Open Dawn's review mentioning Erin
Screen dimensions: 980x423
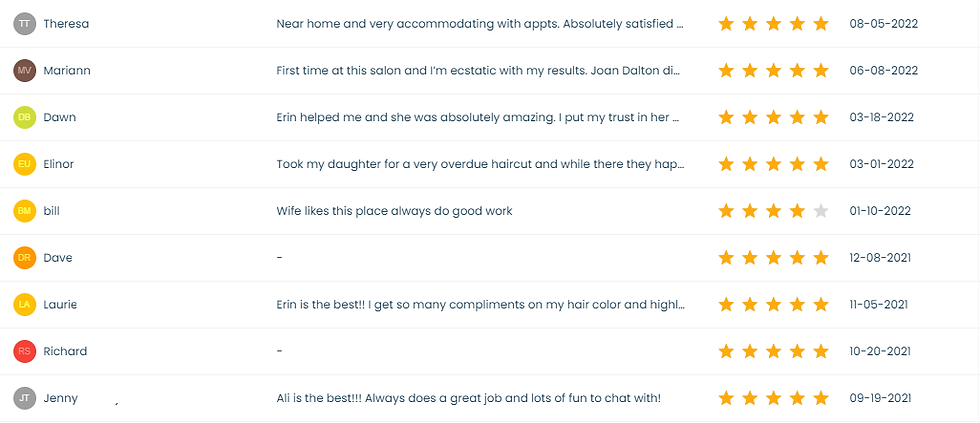479,117
